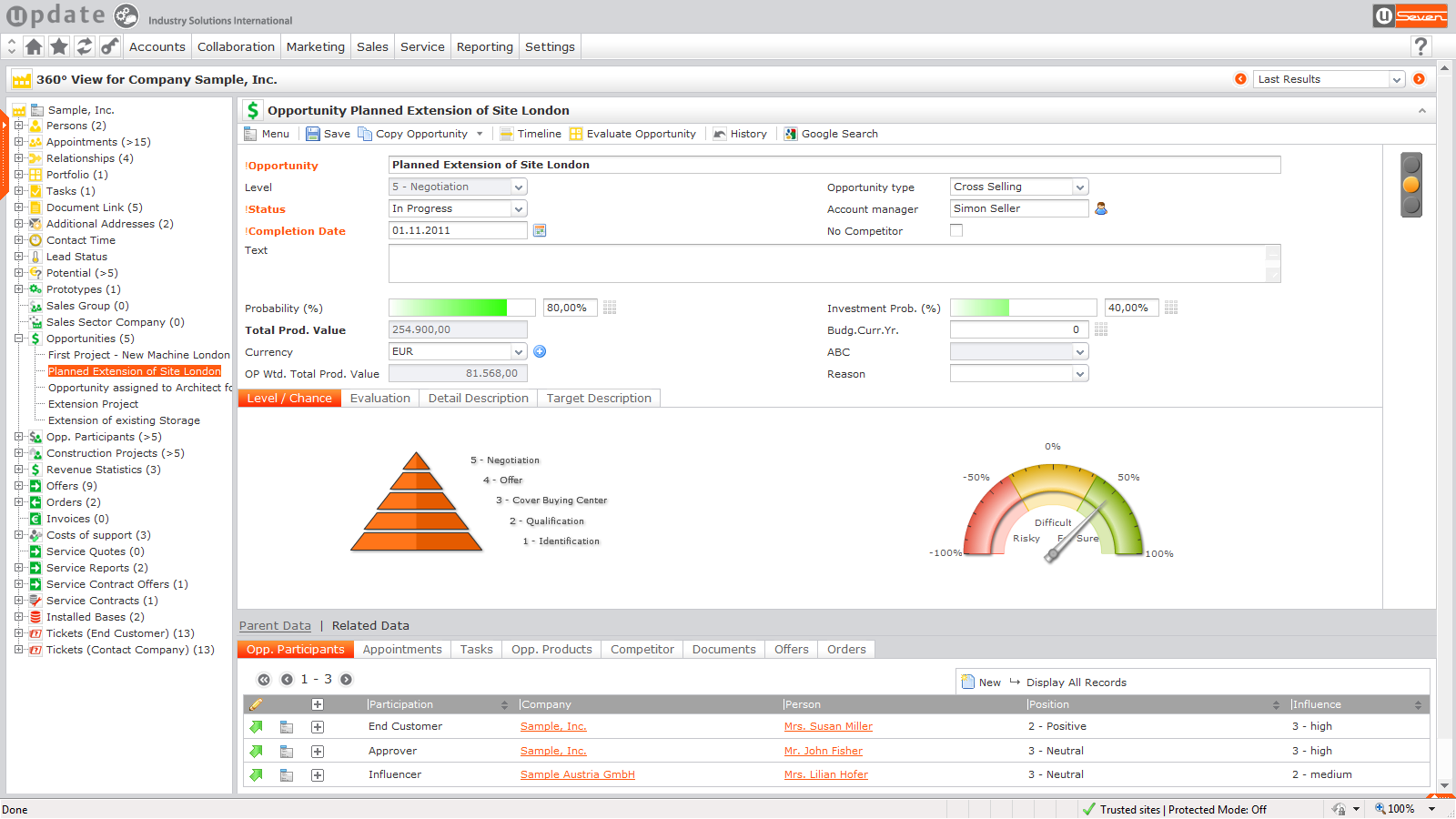Open the Mrs. Susan Miller link
Viewport: 1456px width, 819px height.
[828, 726]
